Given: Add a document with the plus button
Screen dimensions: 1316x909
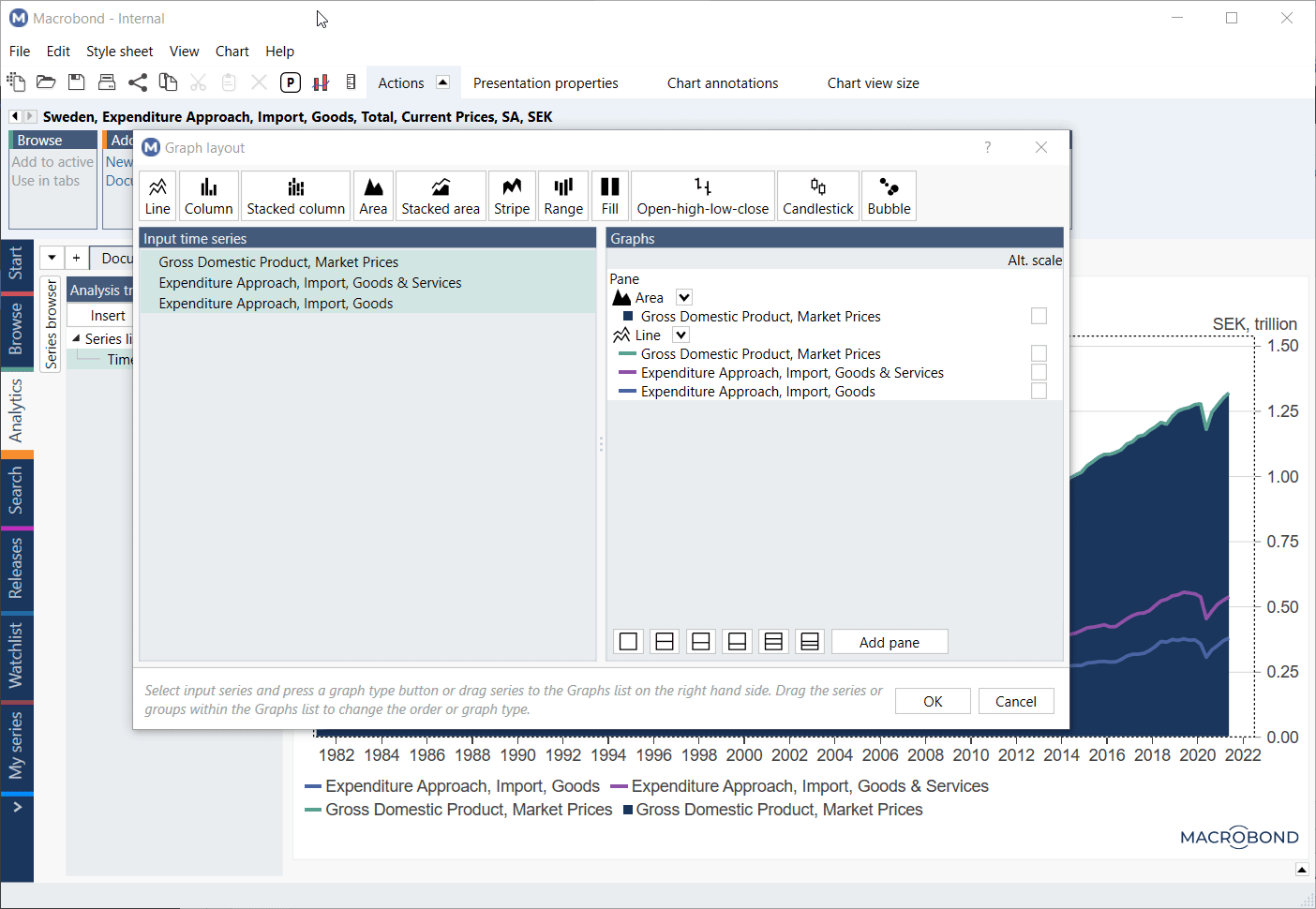Looking at the screenshot, I should pos(76,258).
